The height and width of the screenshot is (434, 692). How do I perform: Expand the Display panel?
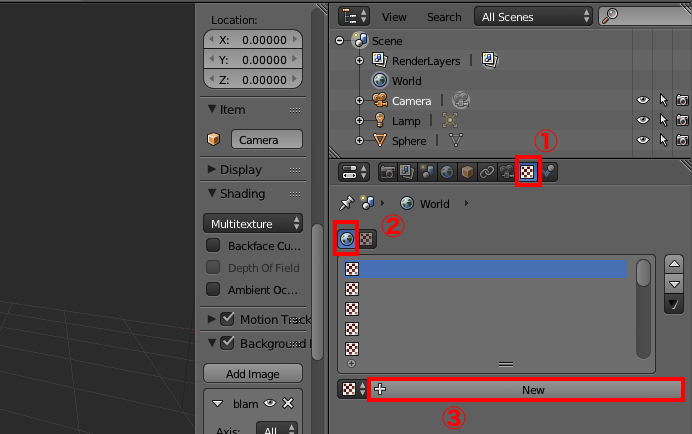[212, 169]
